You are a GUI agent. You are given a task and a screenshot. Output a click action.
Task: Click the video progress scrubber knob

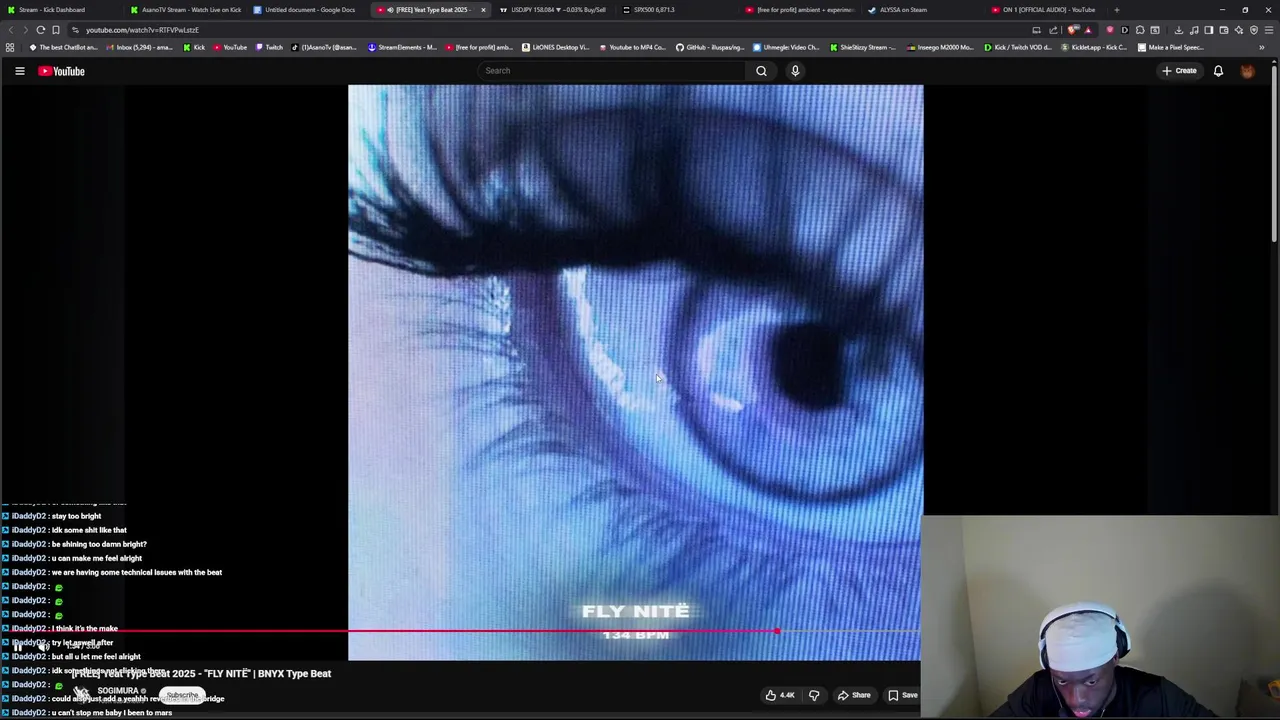777,631
